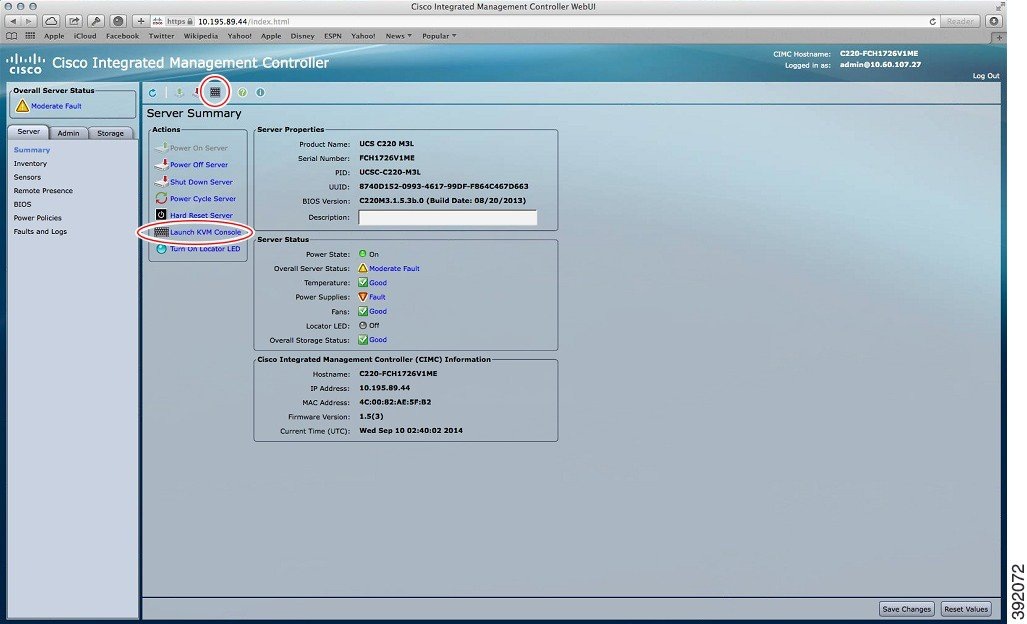Click the browser address bar URL
Viewport: 1027px width, 624px height.
tap(244, 22)
